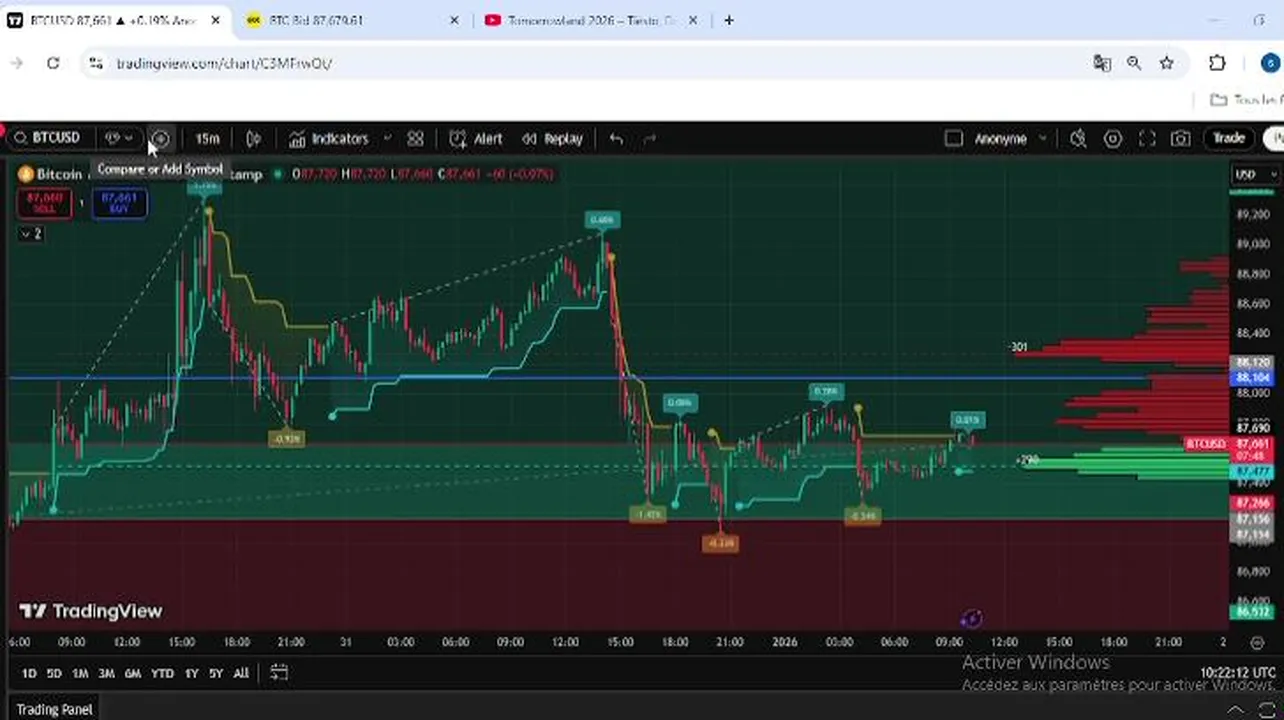Open indicator templates grid icon
Viewport: 1284px width, 720px height.
pos(415,139)
